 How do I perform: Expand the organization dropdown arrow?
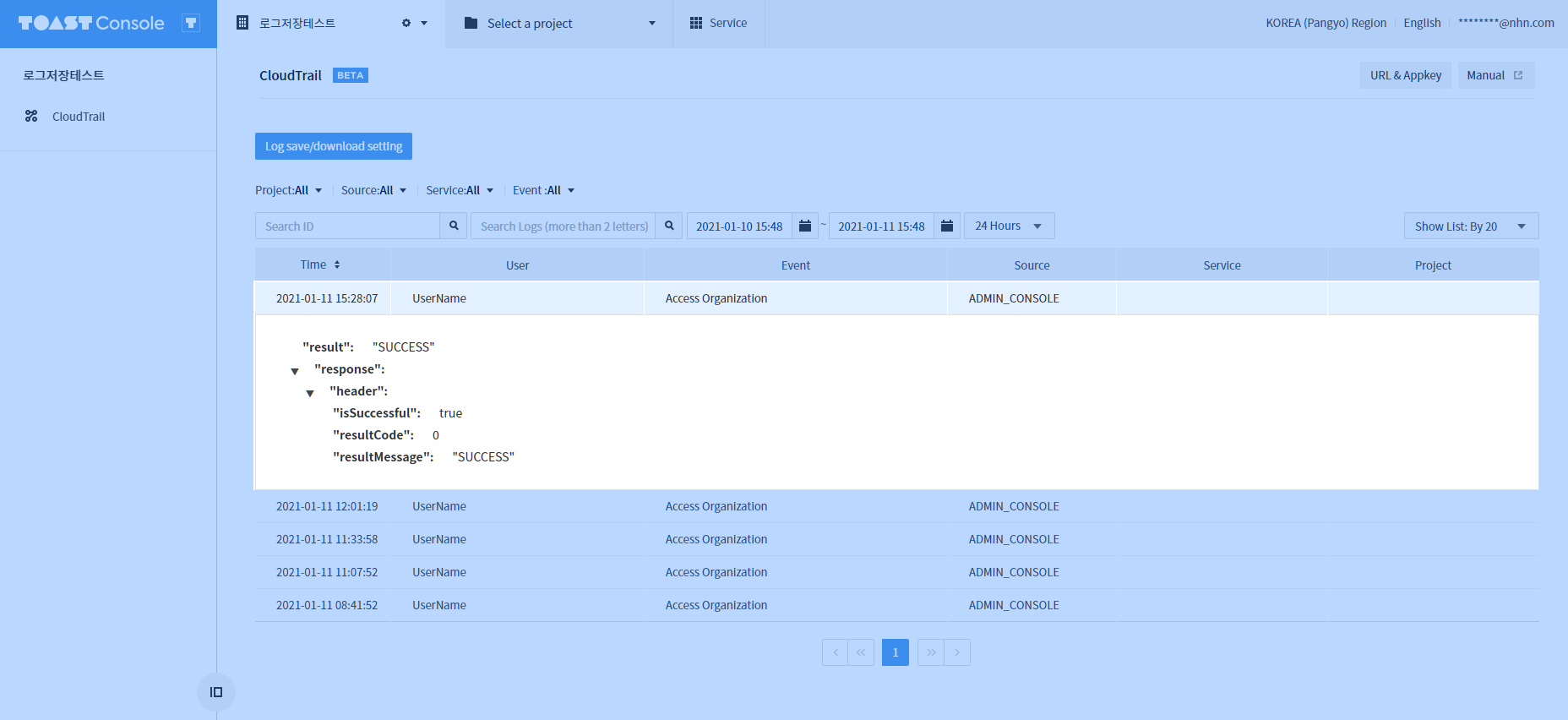click(x=424, y=24)
